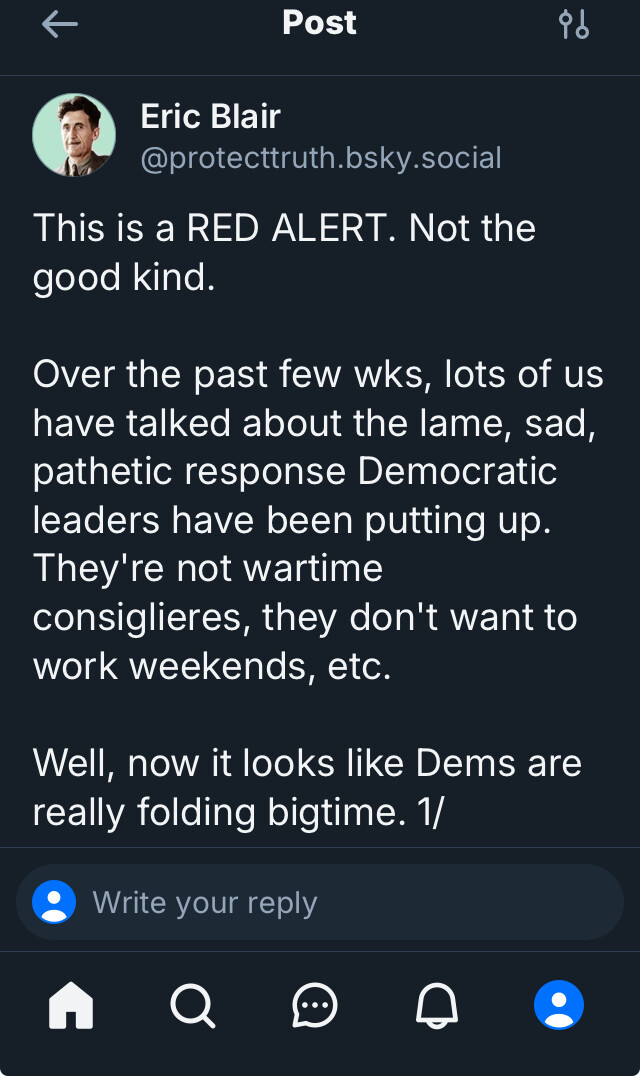Go back using the left arrow
Viewport: 640px width, 1076px height.
click(60, 25)
